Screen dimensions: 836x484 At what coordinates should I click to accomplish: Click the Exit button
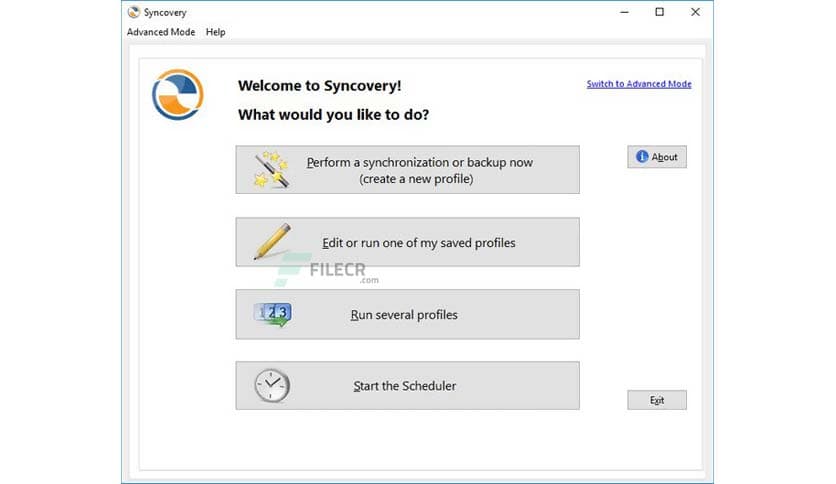click(x=657, y=400)
